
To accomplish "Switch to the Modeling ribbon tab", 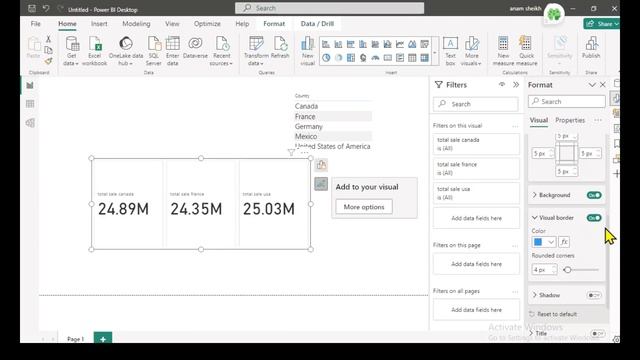I will 136,24.
